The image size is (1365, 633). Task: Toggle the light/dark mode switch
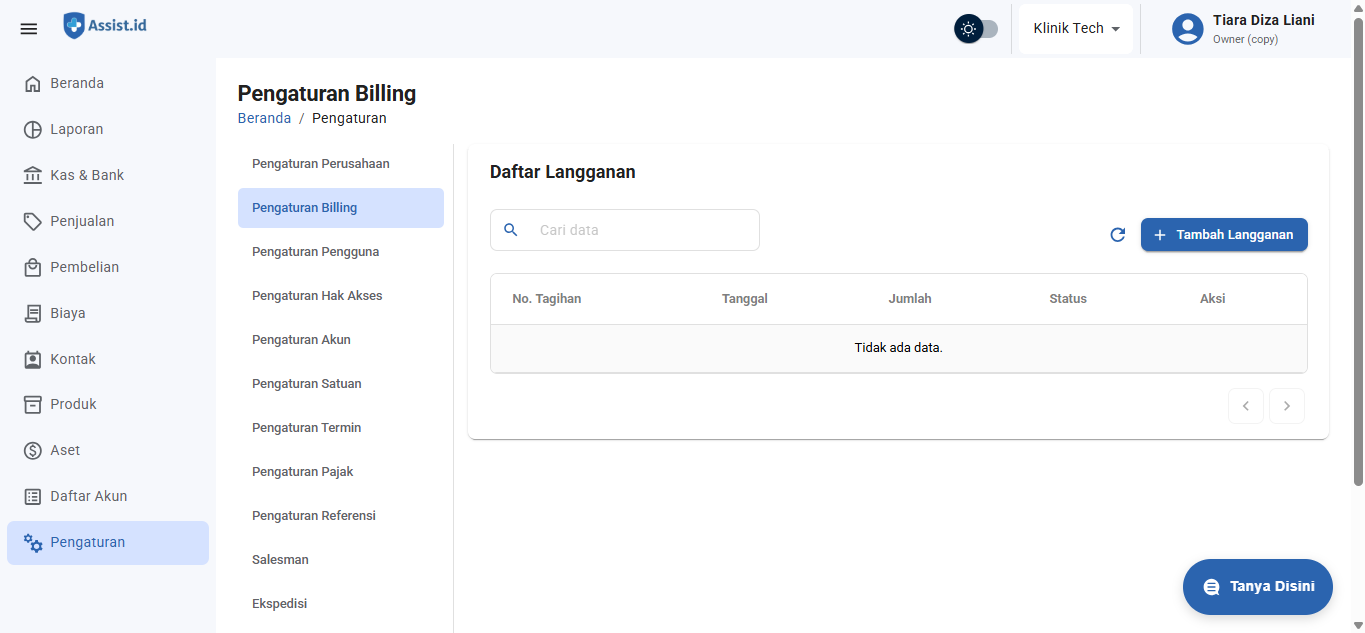click(x=976, y=29)
